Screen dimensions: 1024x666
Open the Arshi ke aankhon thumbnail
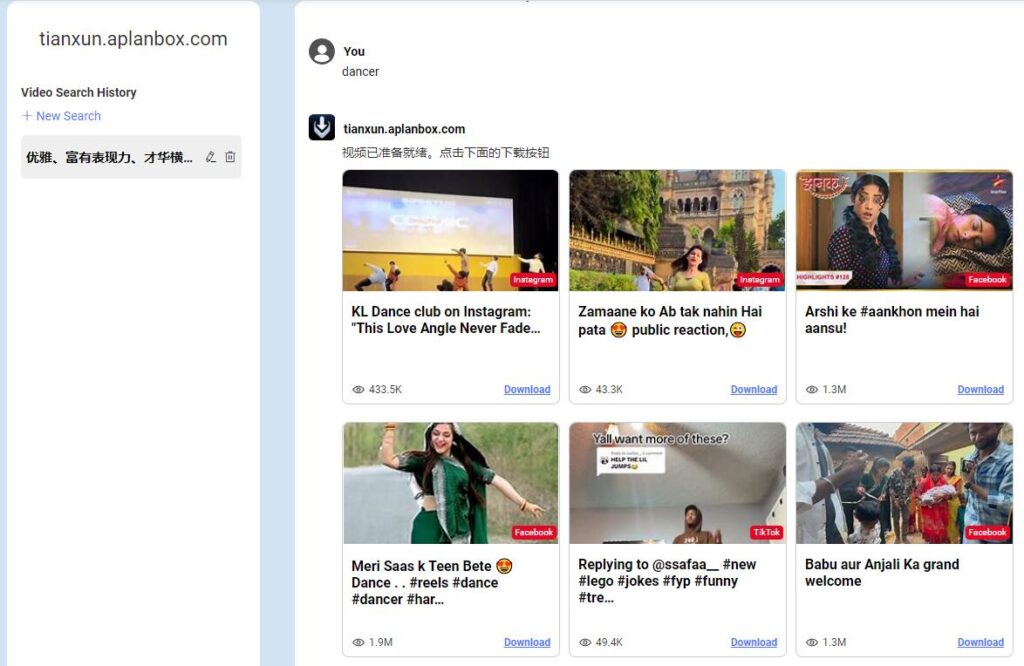pyautogui.click(x=904, y=230)
